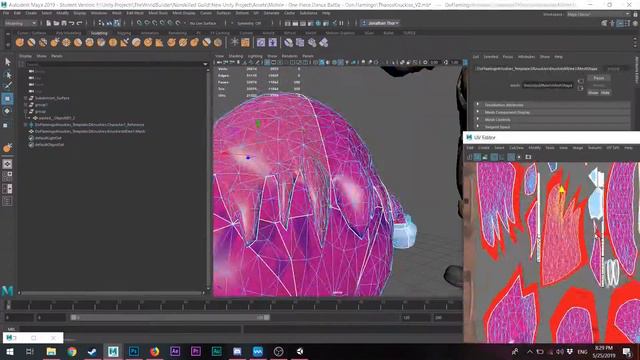Toggle the outliner layout icon at toolbox bottom
The width and height of the screenshot is (640, 360).
click(7, 201)
